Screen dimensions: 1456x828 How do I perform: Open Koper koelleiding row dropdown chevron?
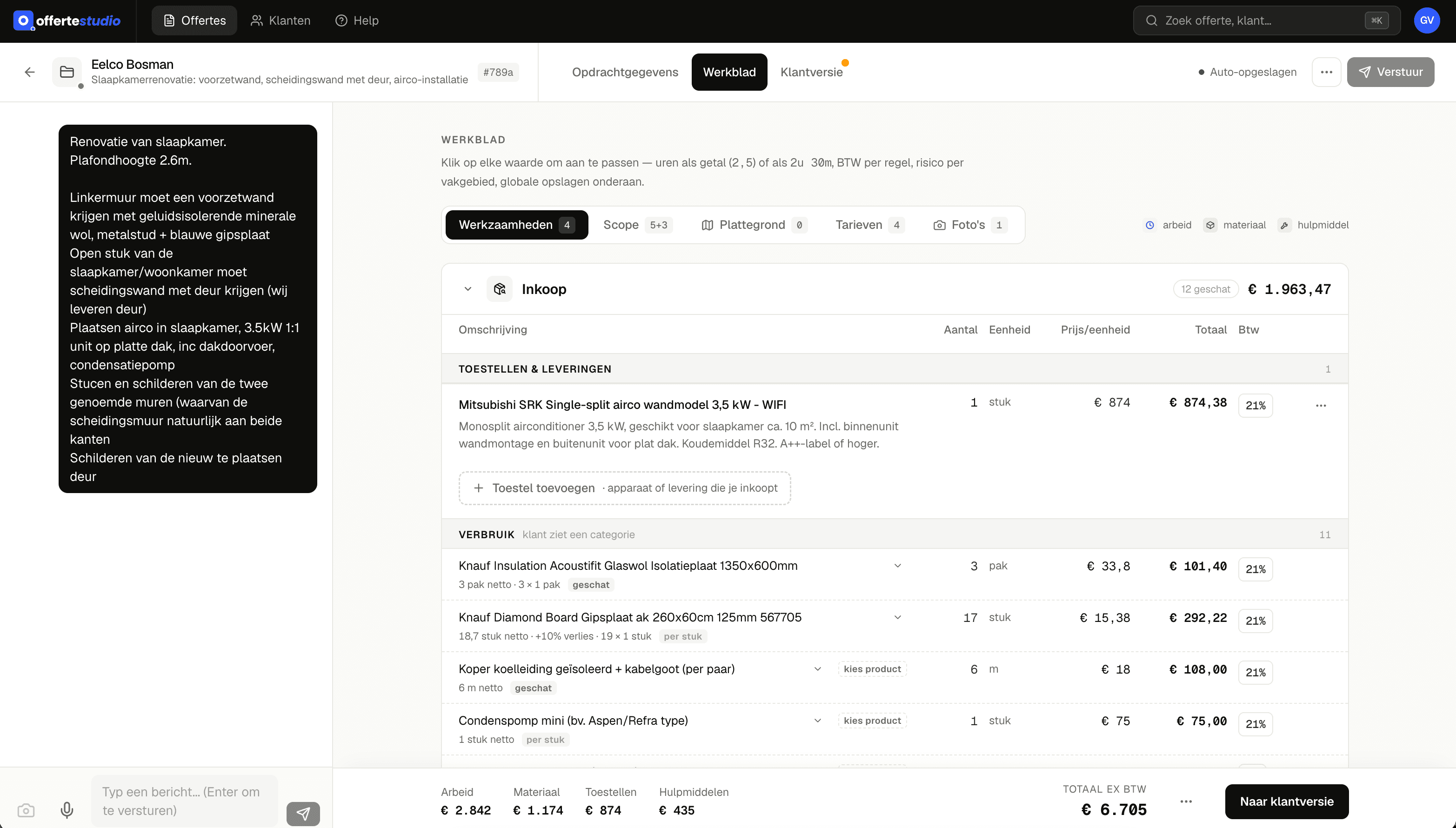pyautogui.click(x=817, y=669)
